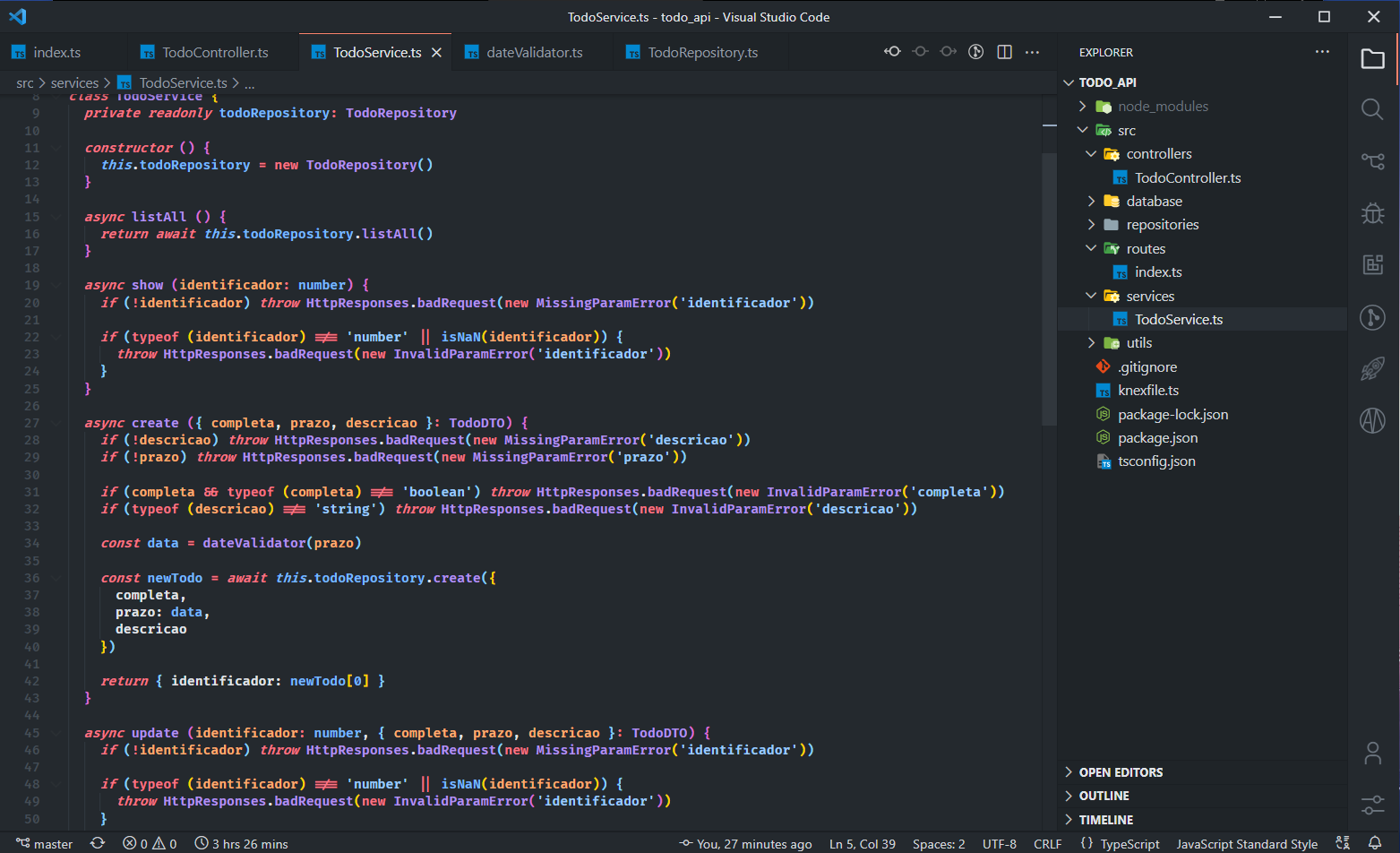Expand the node_modules folder
The image size is (1400, 853).
pyautogui.click(x=1203, y=107)
